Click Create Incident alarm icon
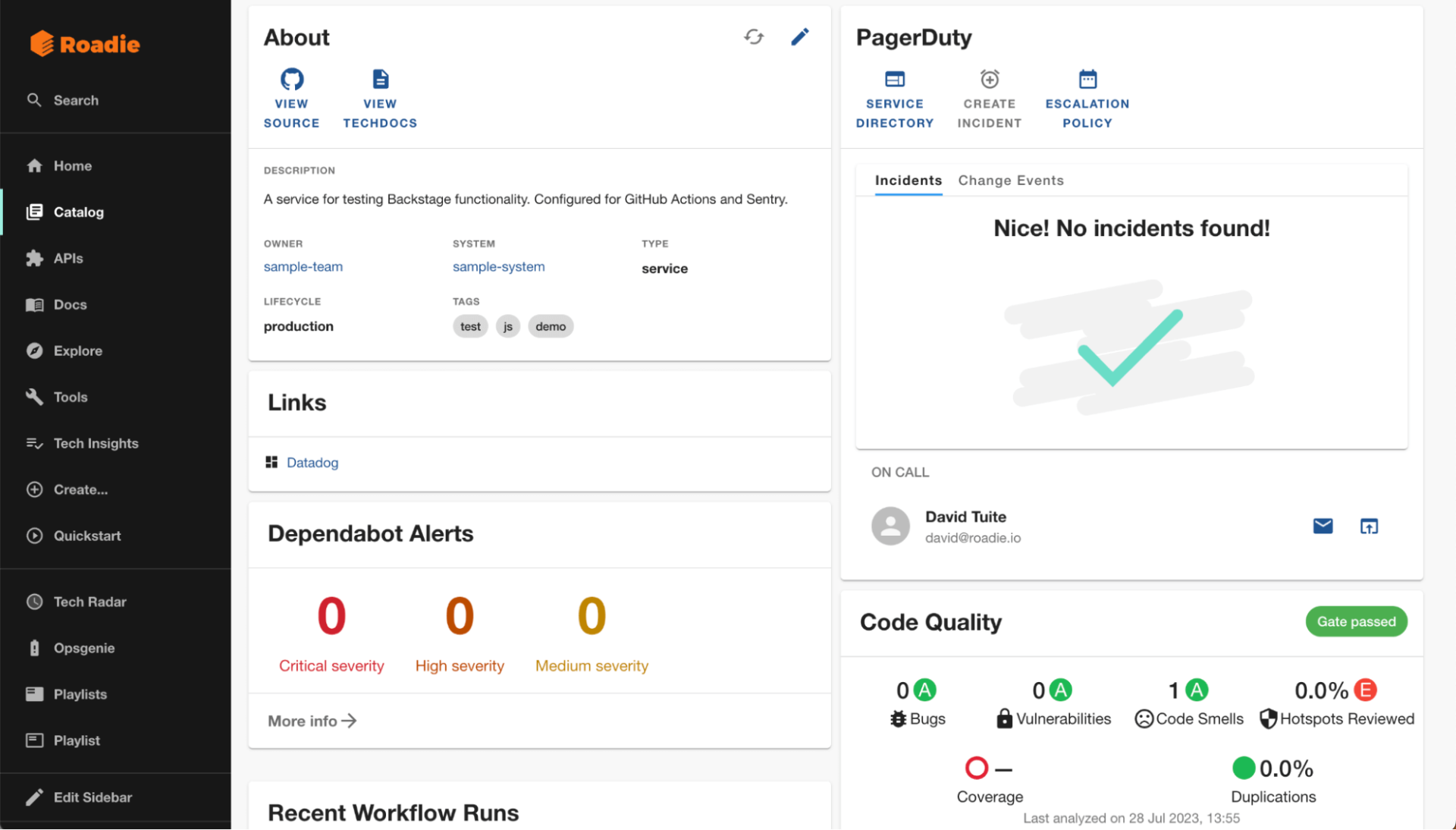 tap(990, 79)
